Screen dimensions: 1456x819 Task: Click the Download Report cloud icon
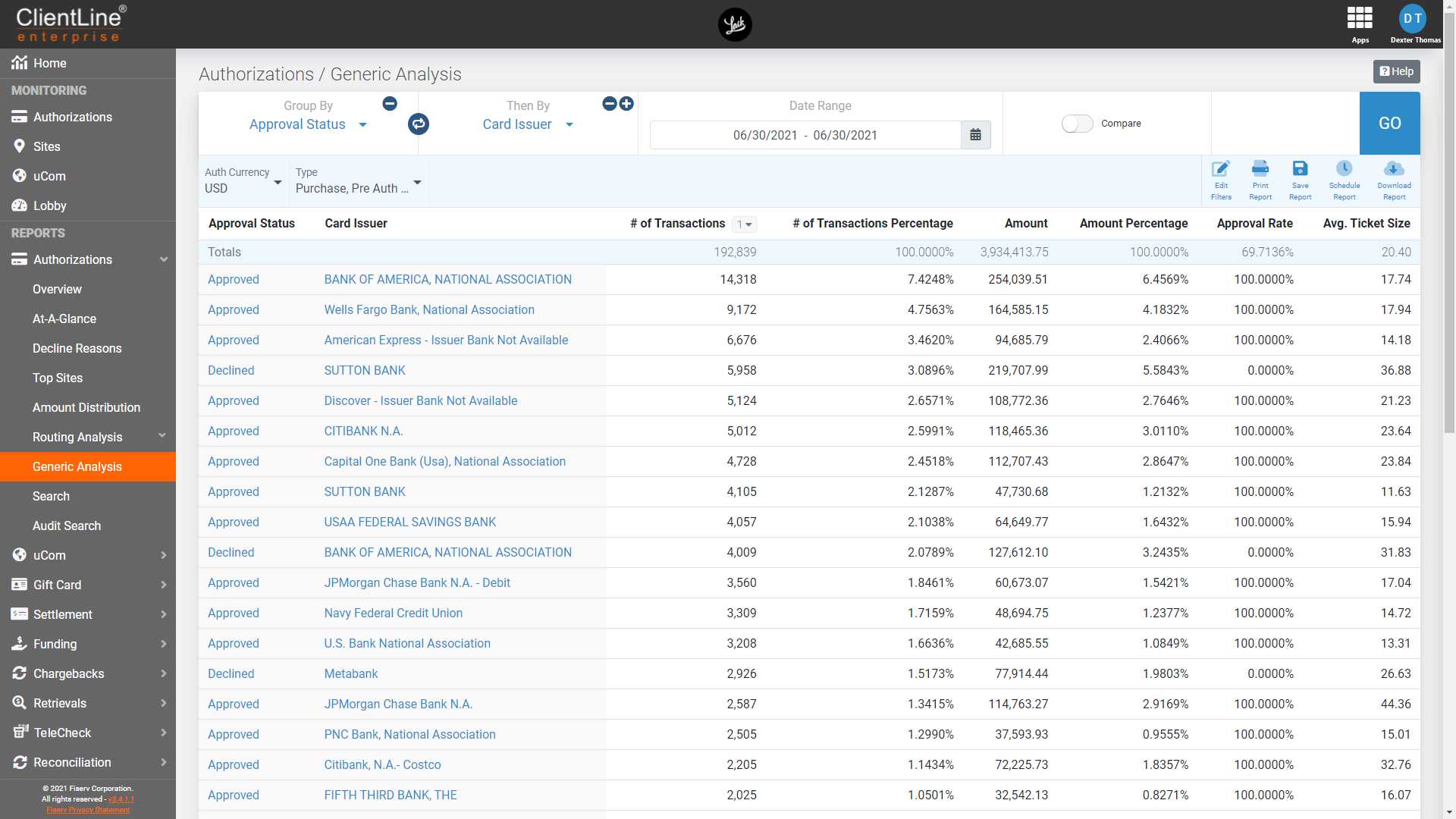[x=1394, y=169]
